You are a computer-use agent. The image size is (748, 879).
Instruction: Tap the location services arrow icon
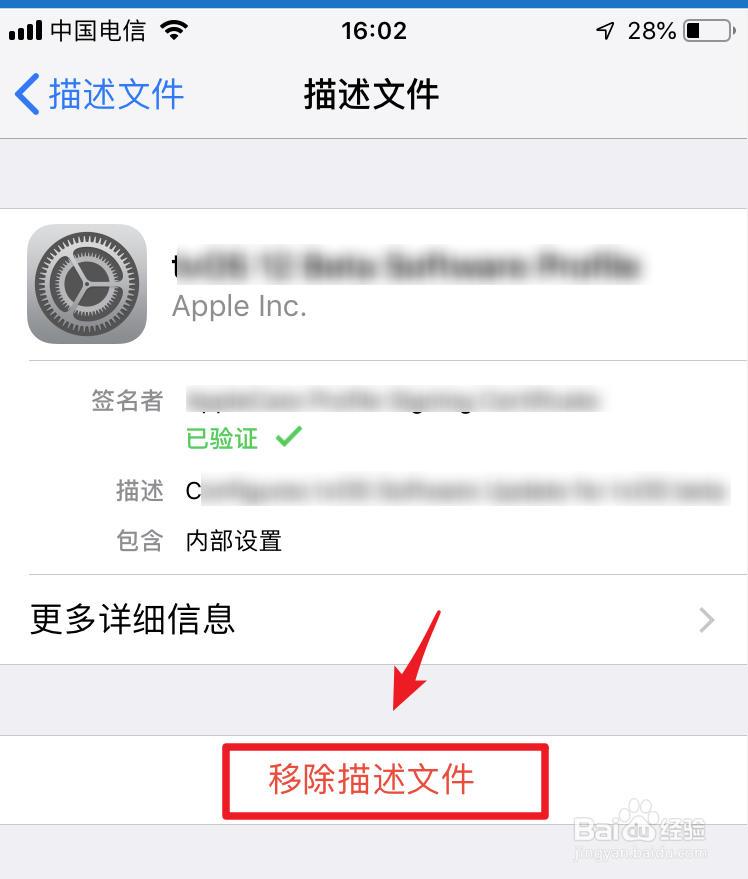(605, 30)
